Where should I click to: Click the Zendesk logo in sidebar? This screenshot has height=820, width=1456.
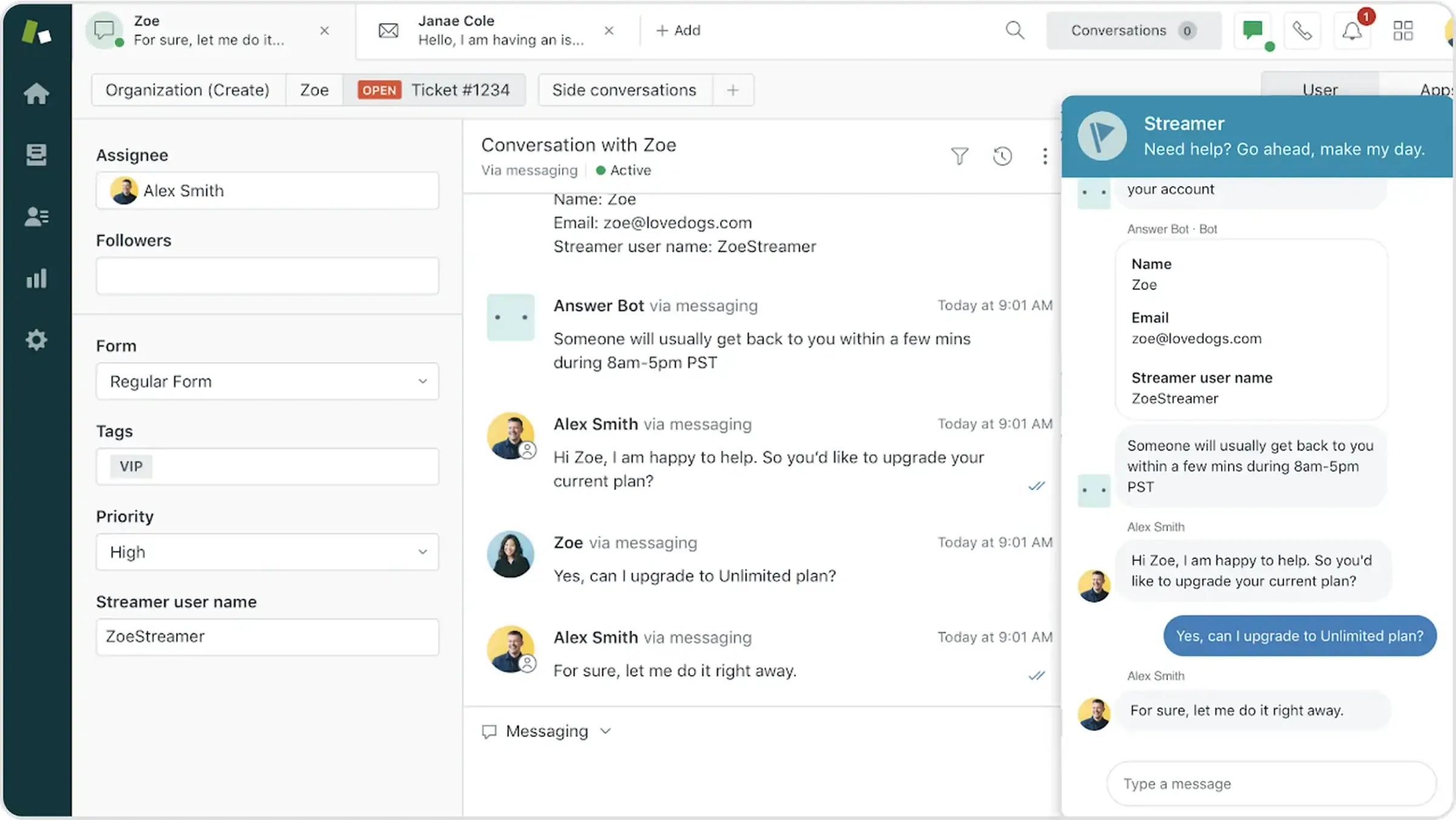36,32
